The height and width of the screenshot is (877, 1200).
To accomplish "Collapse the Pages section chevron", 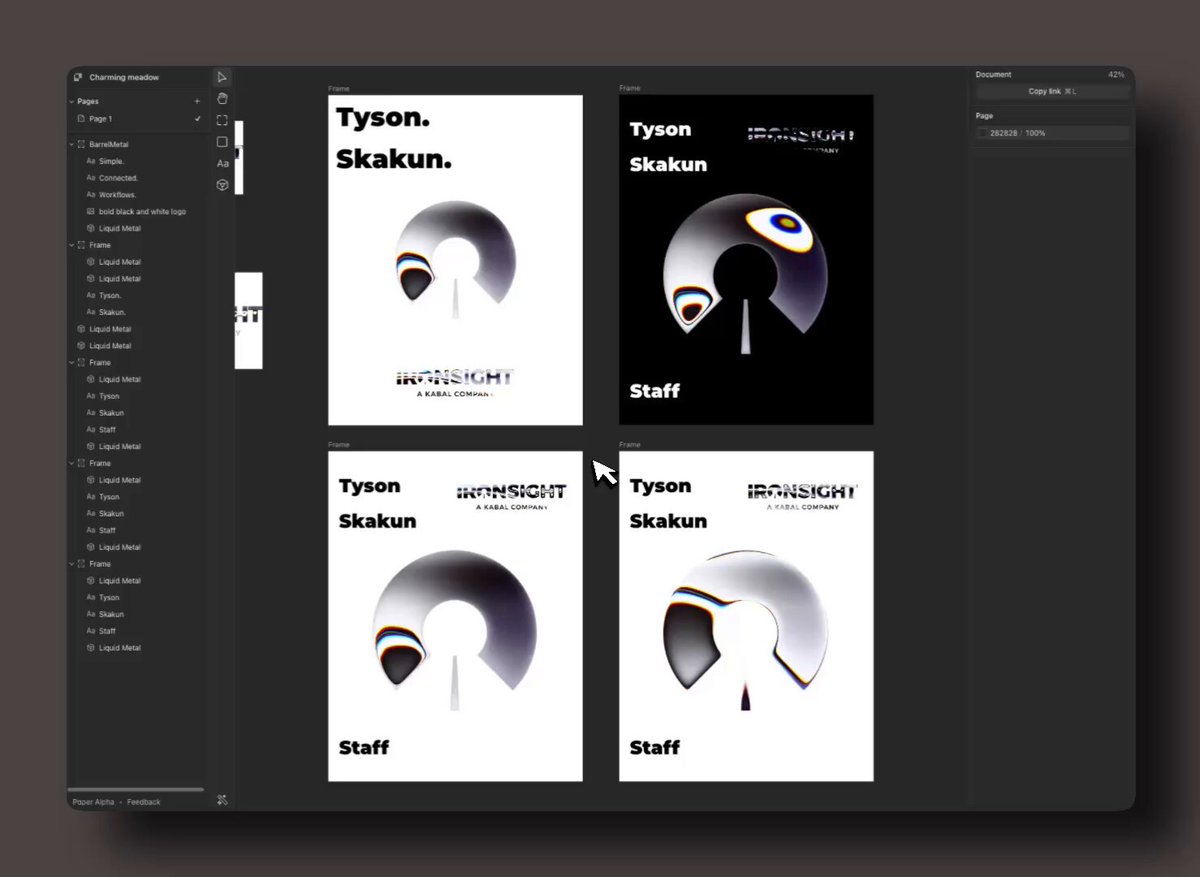I will pyautogui.click(x=72, y=101).
